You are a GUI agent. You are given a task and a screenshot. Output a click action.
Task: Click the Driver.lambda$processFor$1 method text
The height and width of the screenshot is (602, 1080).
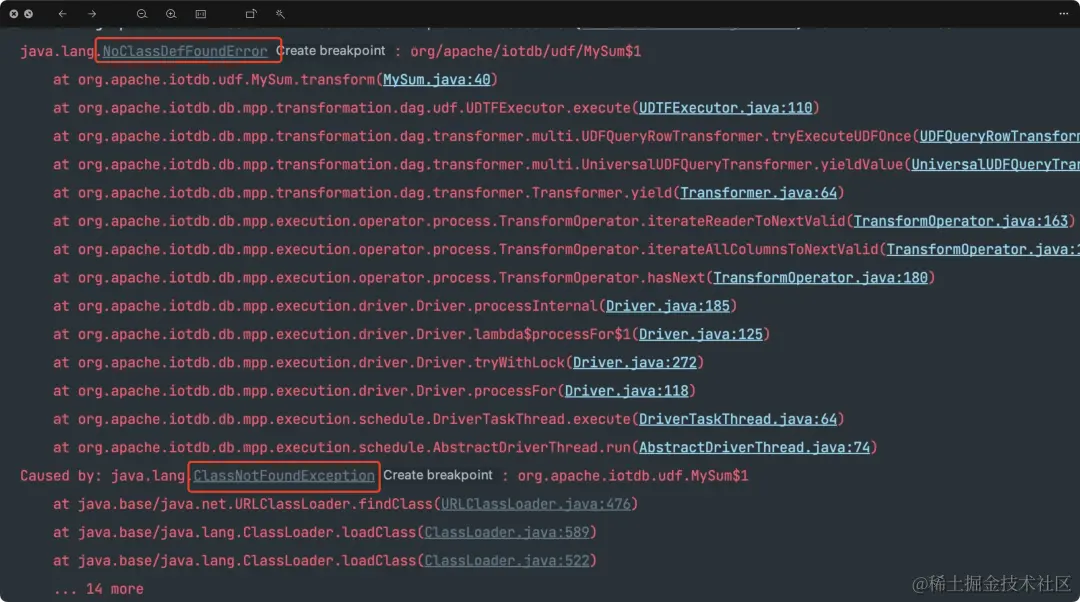tap(523, 334)
